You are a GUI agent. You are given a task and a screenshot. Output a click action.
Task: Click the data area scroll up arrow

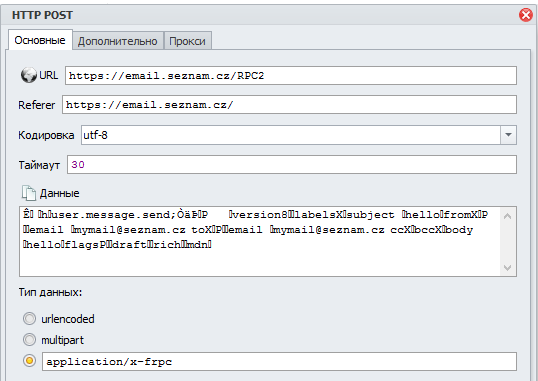[508, 216]
